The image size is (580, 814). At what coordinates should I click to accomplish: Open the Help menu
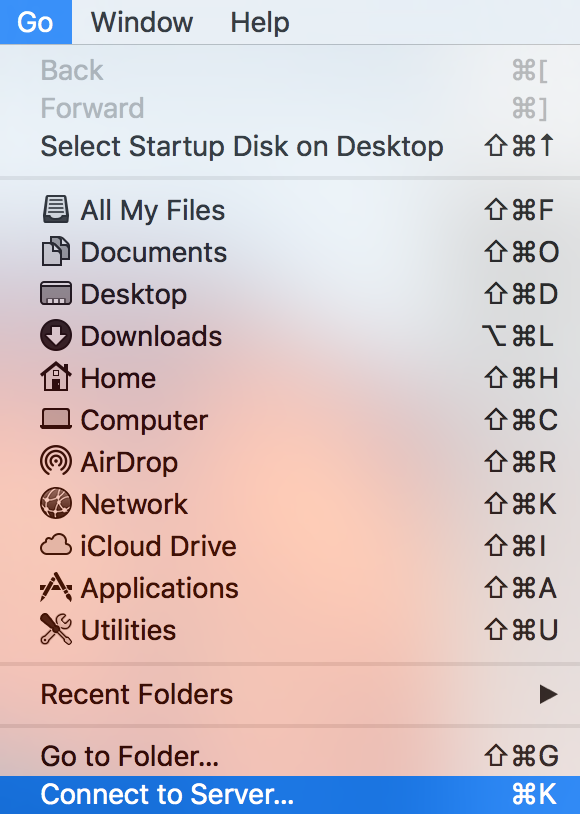click(x=259, y=22)
